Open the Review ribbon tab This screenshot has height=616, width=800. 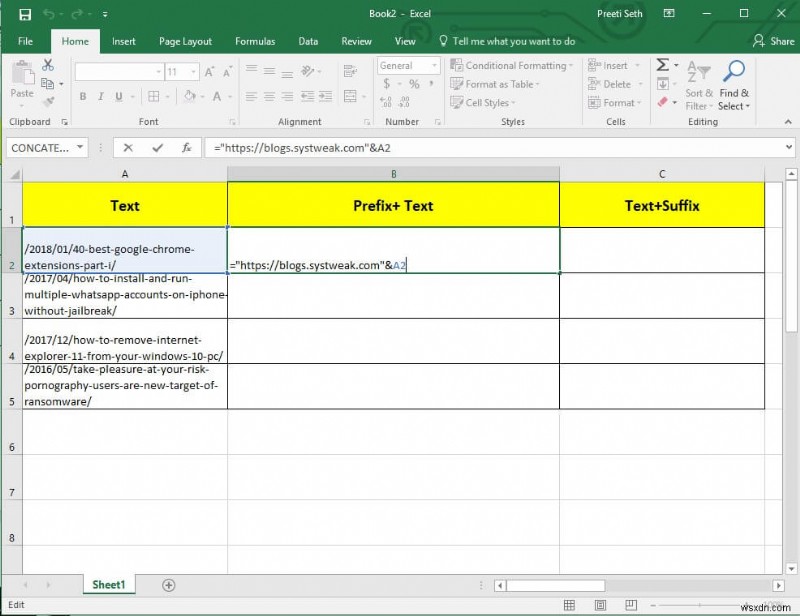tap(356, 41)
